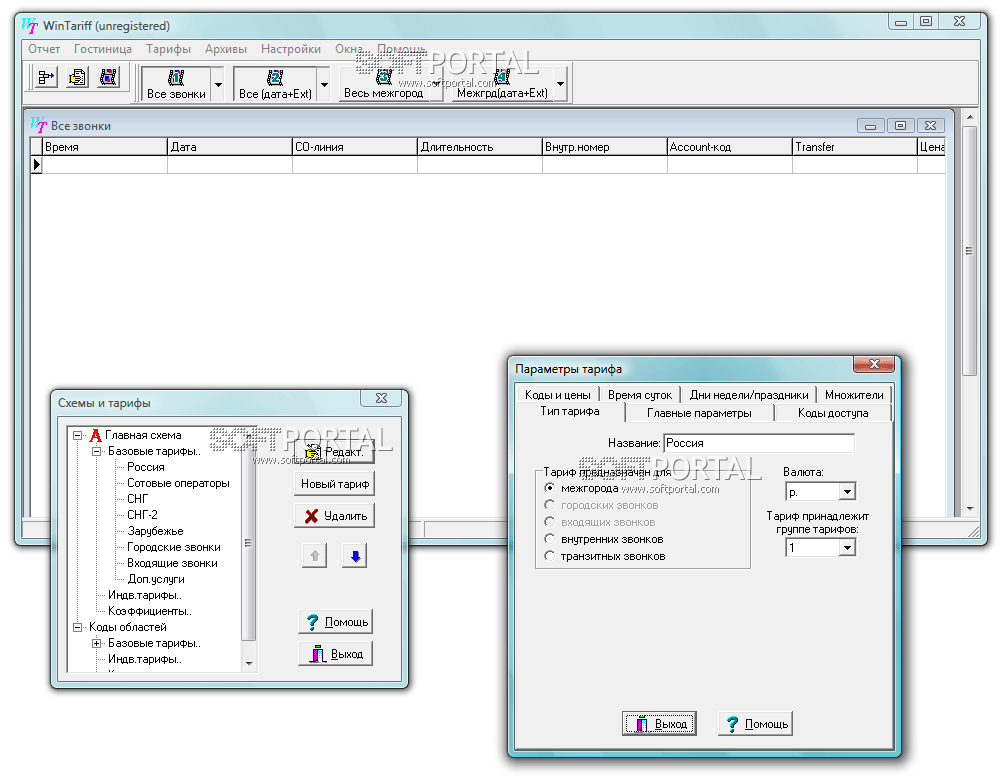Collapse the Главная схема tree node
Image resolution: width=1000 pixels, height=778 pixels.
pos(78,436)
